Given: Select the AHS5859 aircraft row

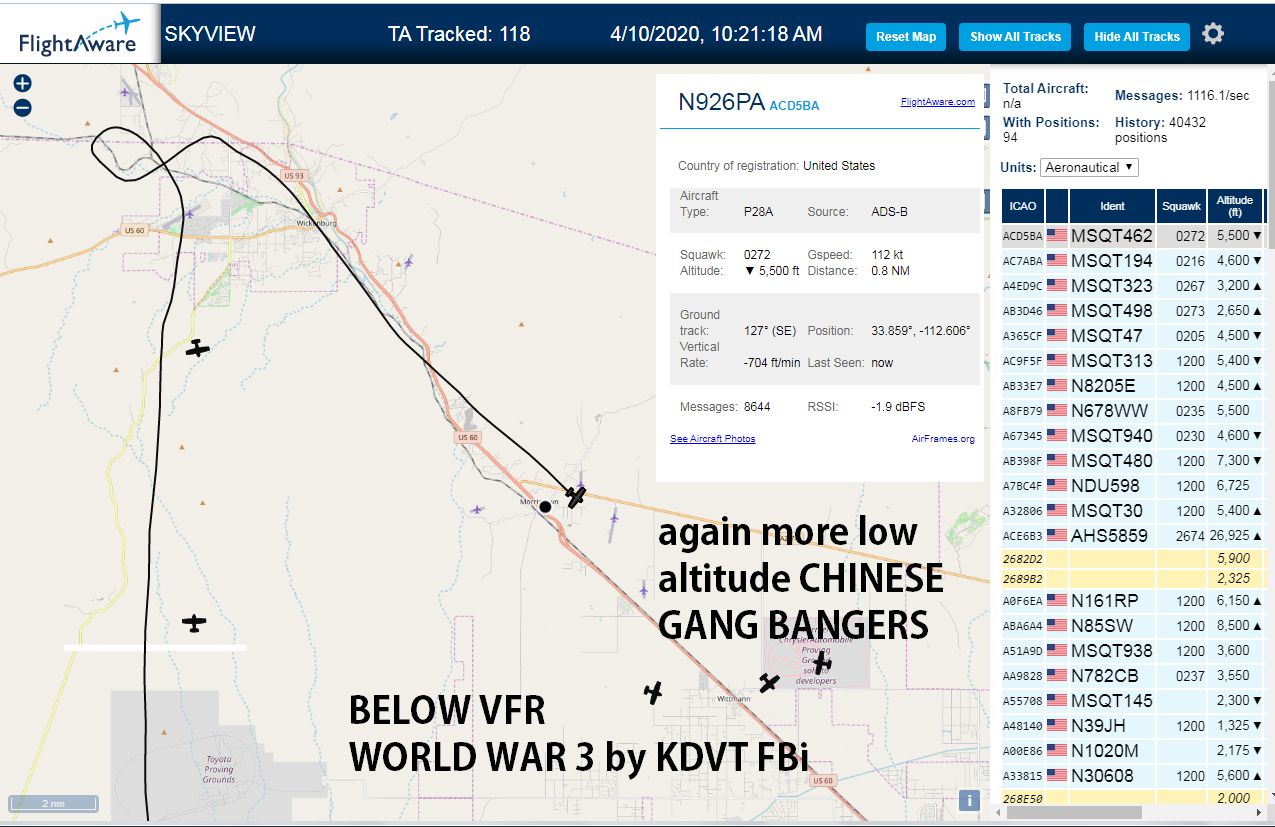Looking at the screenshot, I should point(1134,536).
